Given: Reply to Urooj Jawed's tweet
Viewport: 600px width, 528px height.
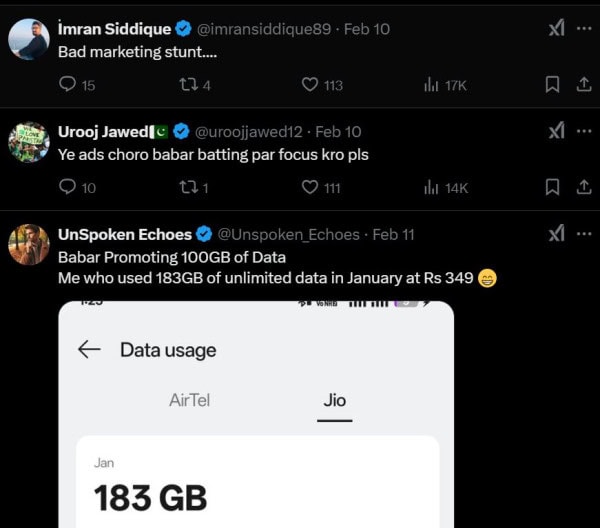Looking at the screenshot, I should (68, 187).
